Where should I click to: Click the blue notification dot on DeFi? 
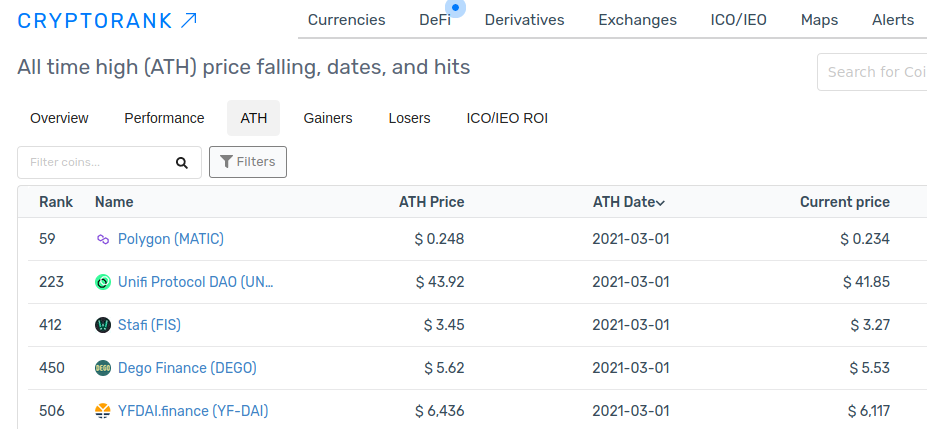(x=455, y=8)
